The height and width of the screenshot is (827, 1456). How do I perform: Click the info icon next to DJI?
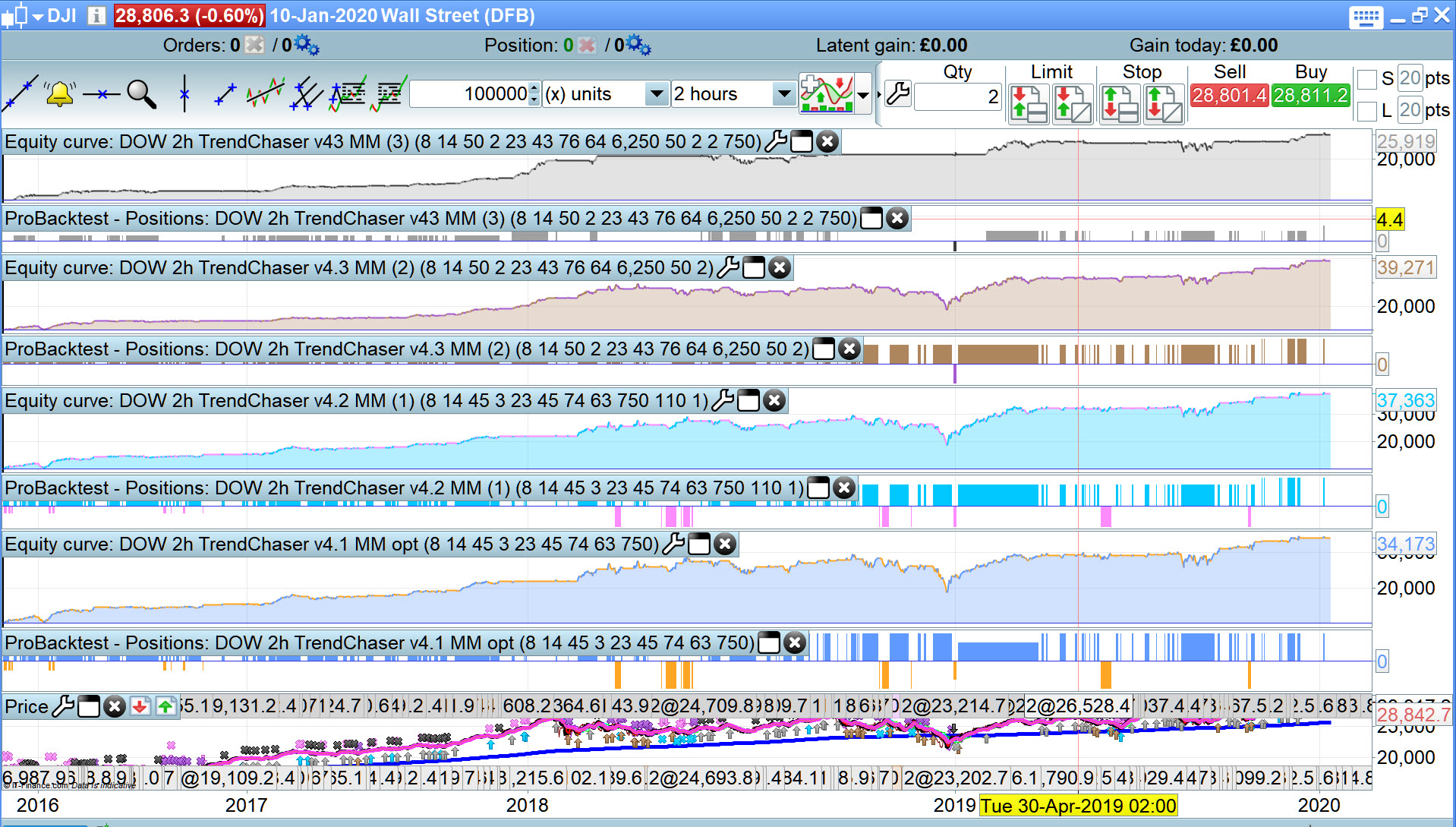[x=96, y=15]
